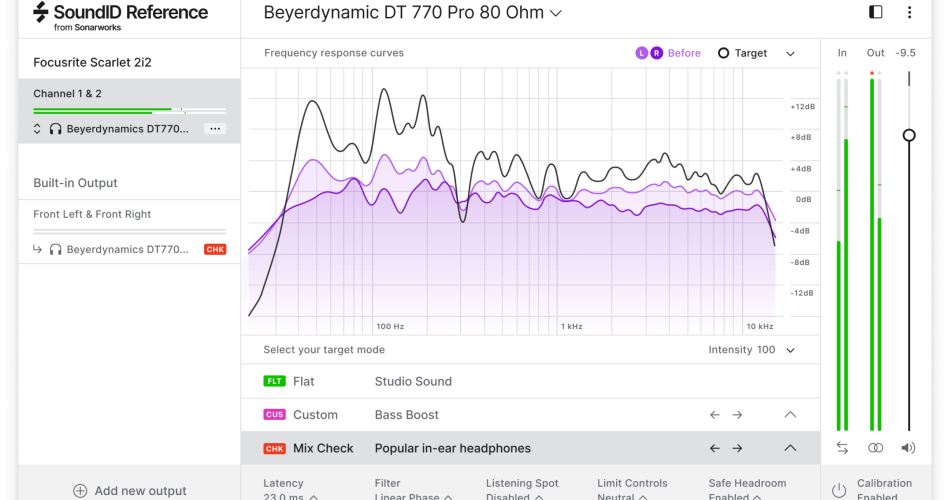Click the swap channels icon below the meters
950x500 pixels.
(x=842, y=449)
